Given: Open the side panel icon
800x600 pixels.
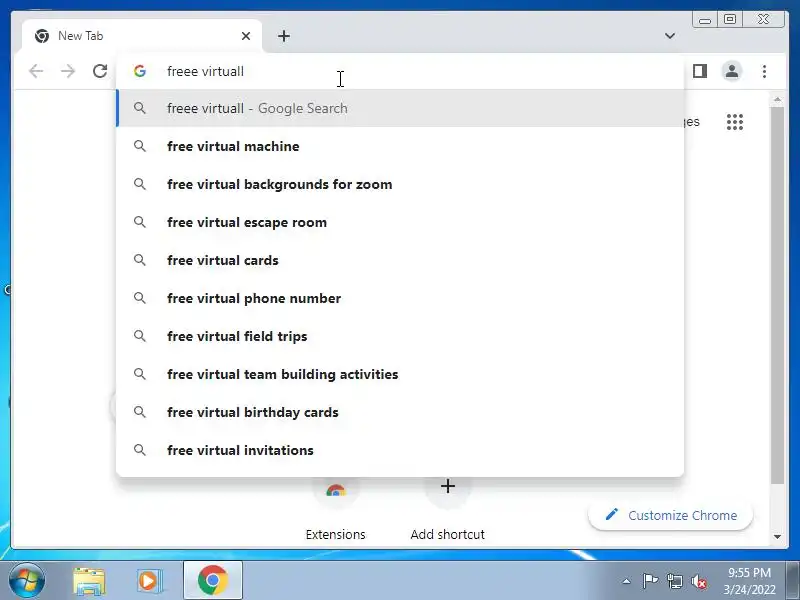Looking at the screenshot, I should [699, 71].
